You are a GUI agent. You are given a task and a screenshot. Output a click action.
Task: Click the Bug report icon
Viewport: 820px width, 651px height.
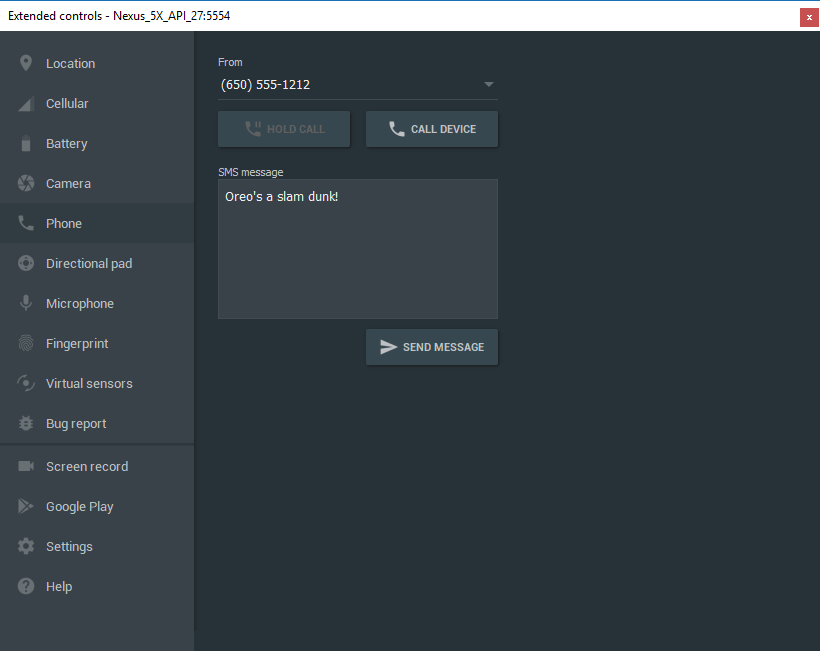click(x=26, y=423)
